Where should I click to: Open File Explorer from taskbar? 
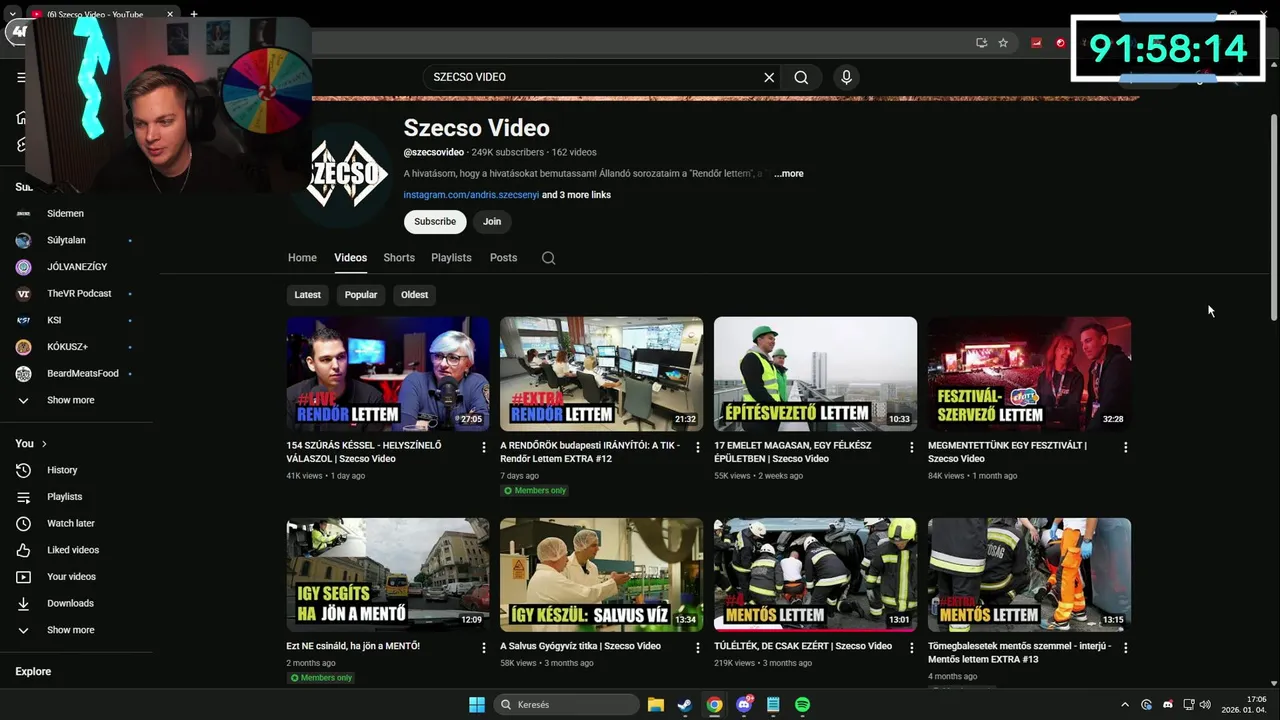[x=656, y=705]
